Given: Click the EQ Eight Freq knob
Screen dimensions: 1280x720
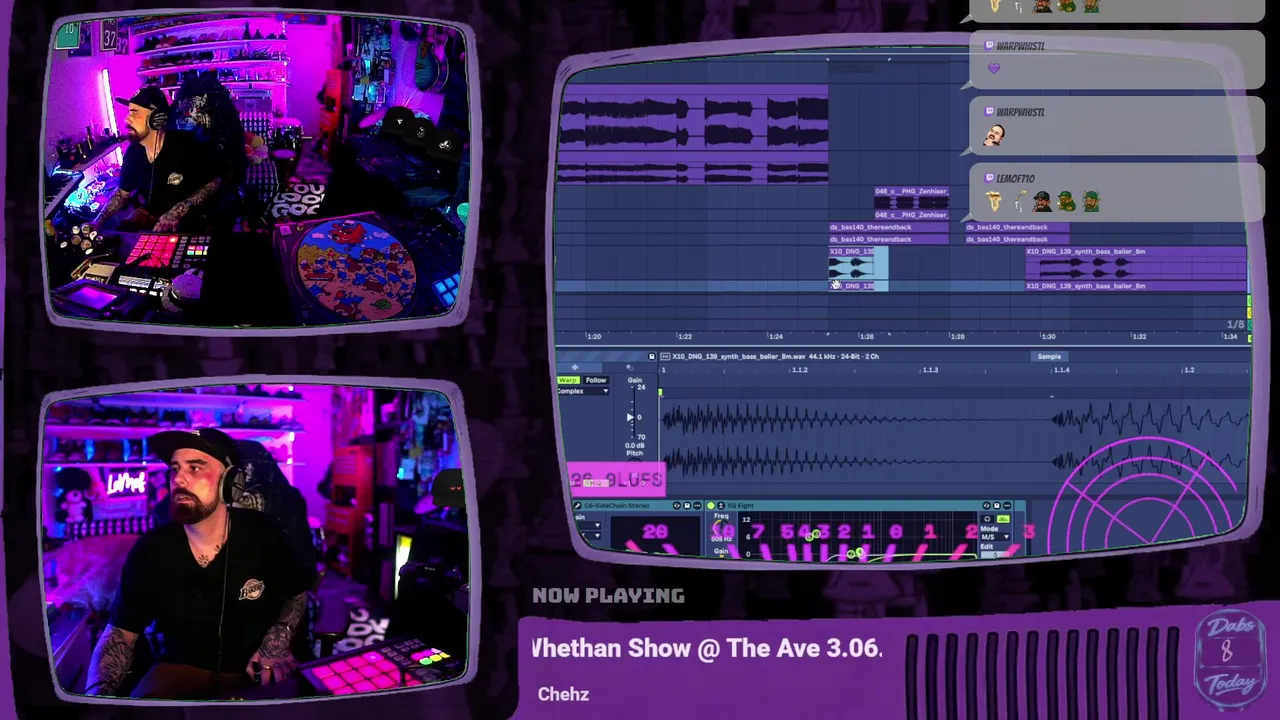Looking at the screenshot, I should click(719, 527).
